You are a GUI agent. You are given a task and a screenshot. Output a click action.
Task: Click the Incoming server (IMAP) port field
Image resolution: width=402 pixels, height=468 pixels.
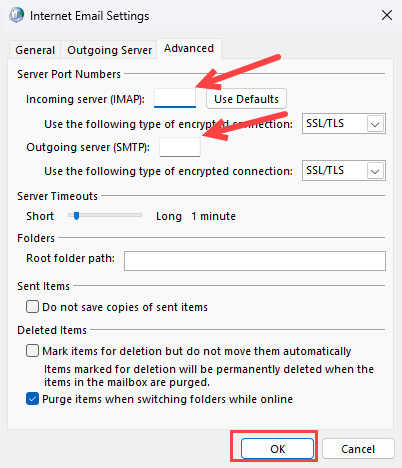pos(175,98)
